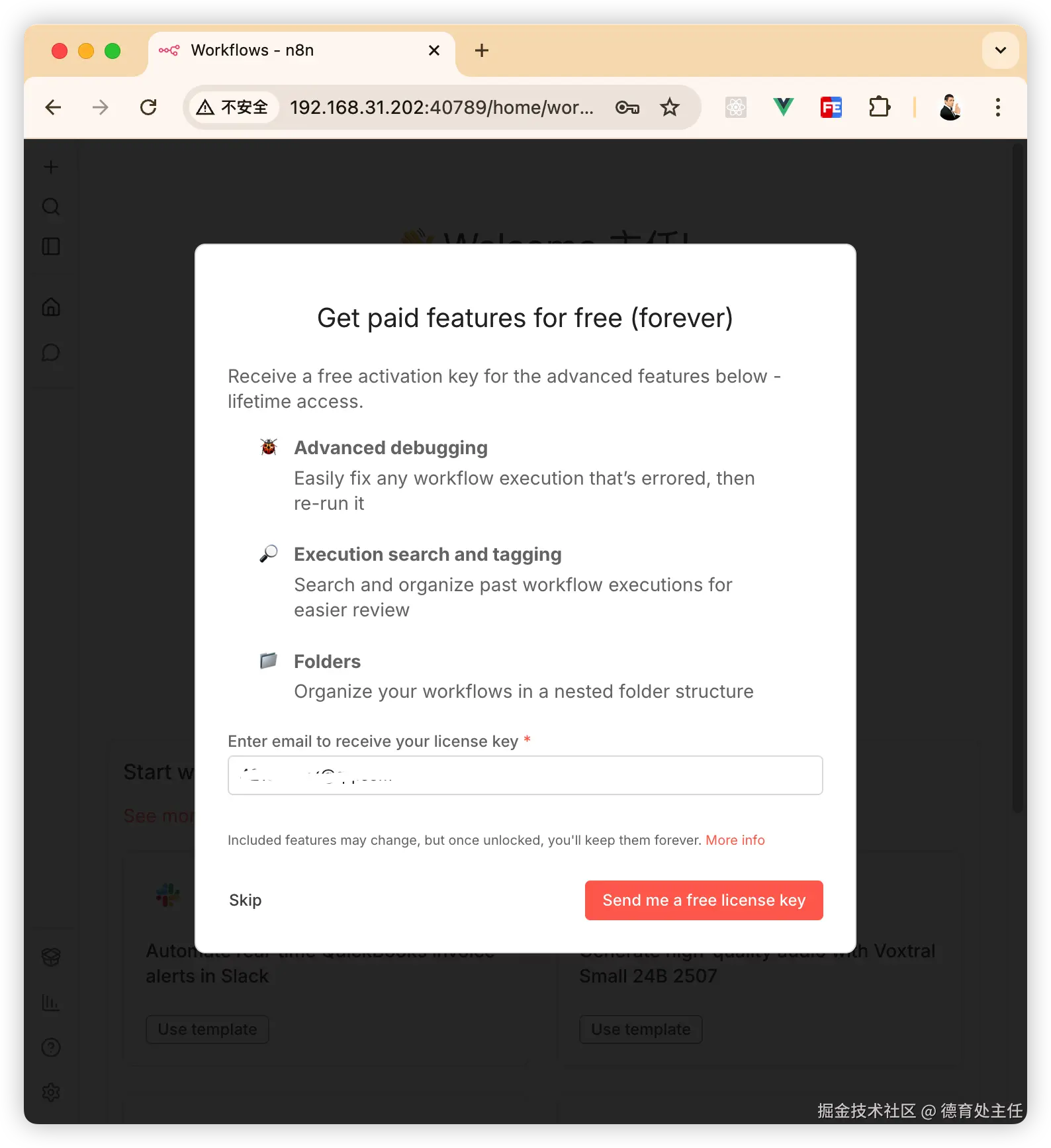Open the browser extensions puzzle icon
The height and width of the screenshot is (1148, 1051).
[879, 107]
